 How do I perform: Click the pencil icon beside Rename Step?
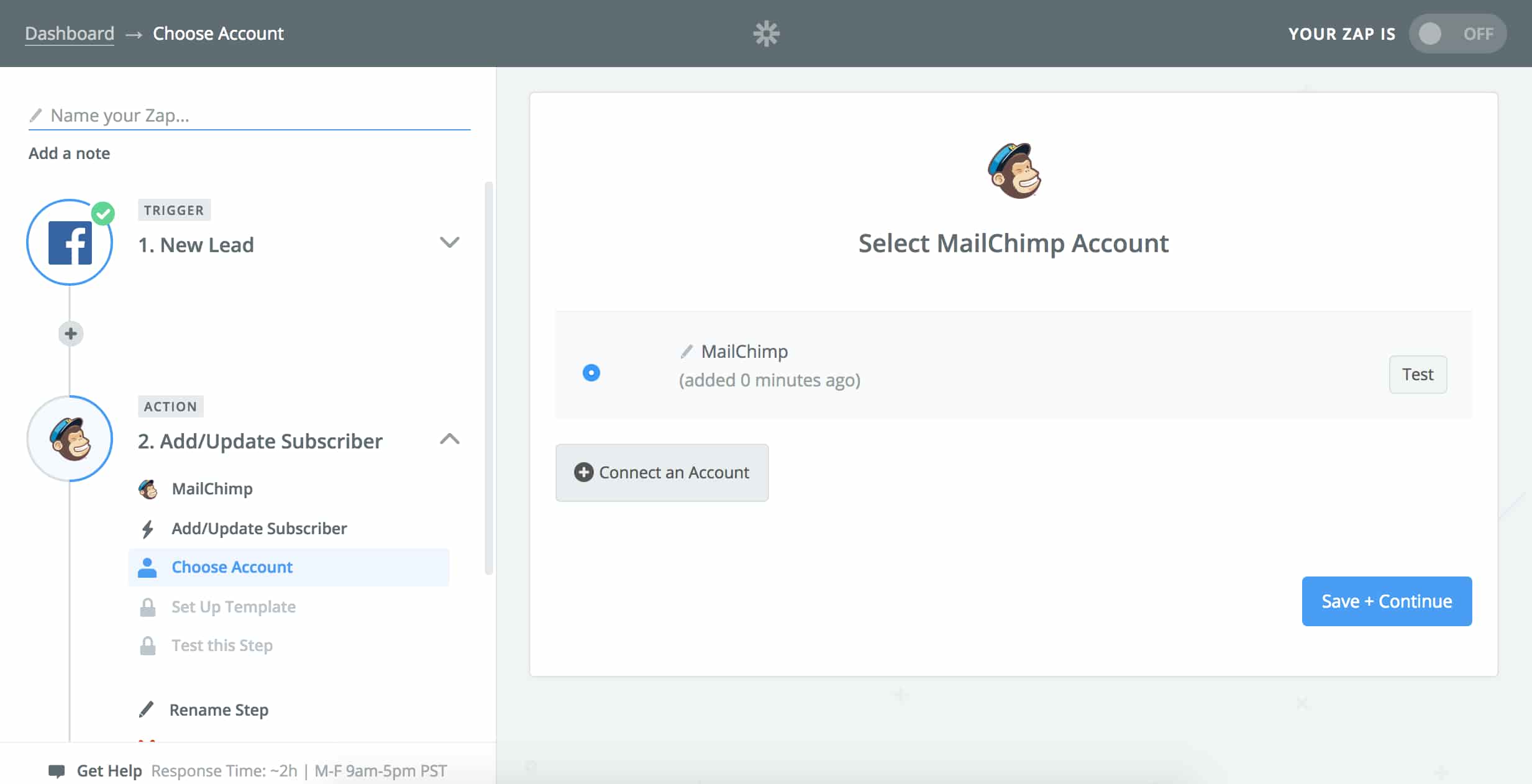(147, 709)
